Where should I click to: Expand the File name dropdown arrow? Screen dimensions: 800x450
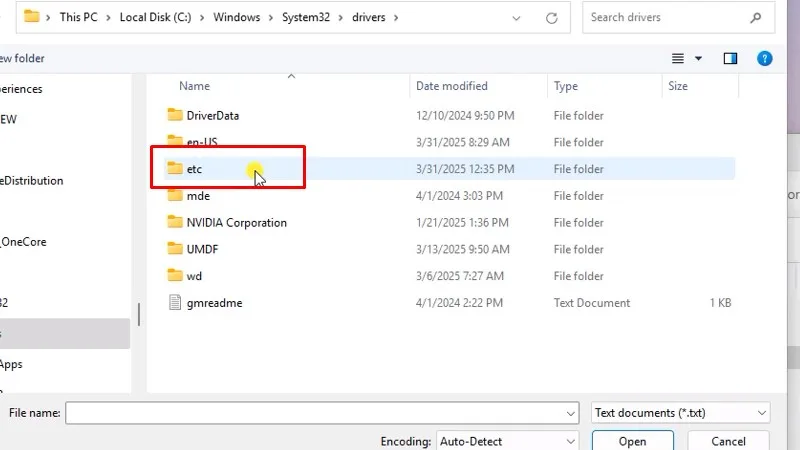[x=571, y=412]
